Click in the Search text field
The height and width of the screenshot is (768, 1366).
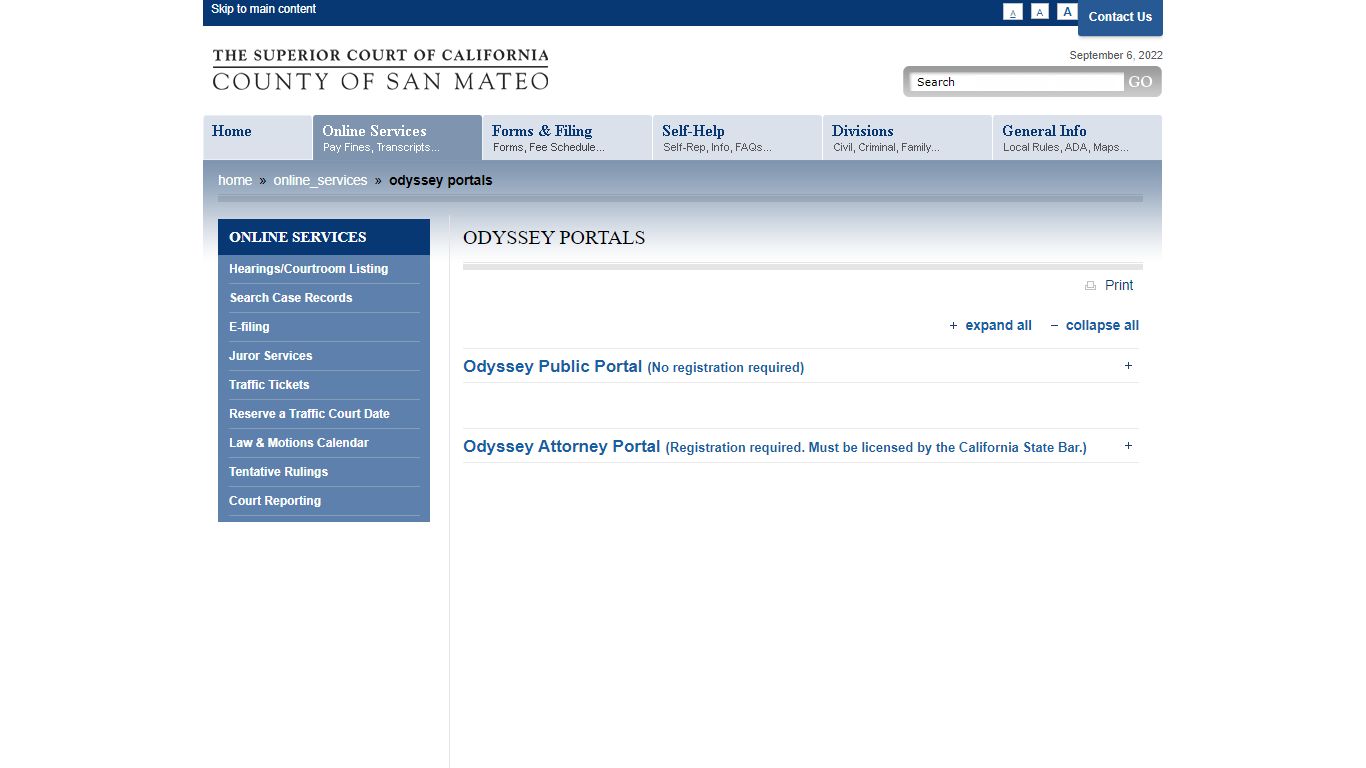[1017, 82]
